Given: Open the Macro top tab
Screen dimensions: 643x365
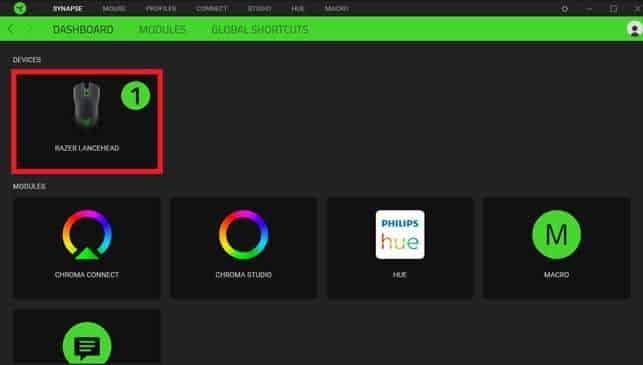Looking at the screenshot, I should [x=336, y=9].
